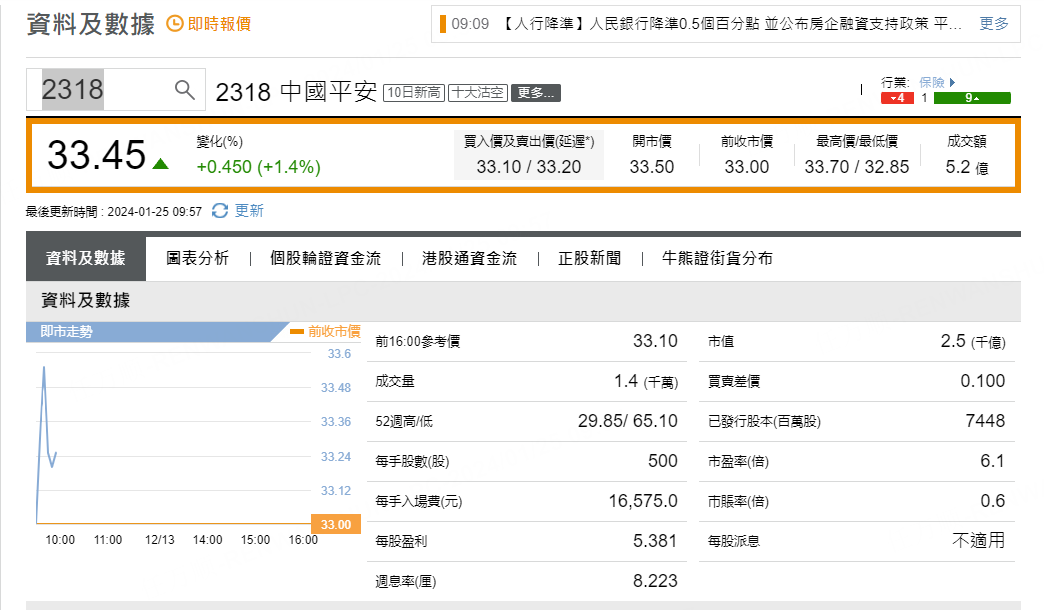The height and width of the screenshot is (610, 1044).
Task: Click the clock icon beside 即時報價
Action: click(x=174, y=24)
